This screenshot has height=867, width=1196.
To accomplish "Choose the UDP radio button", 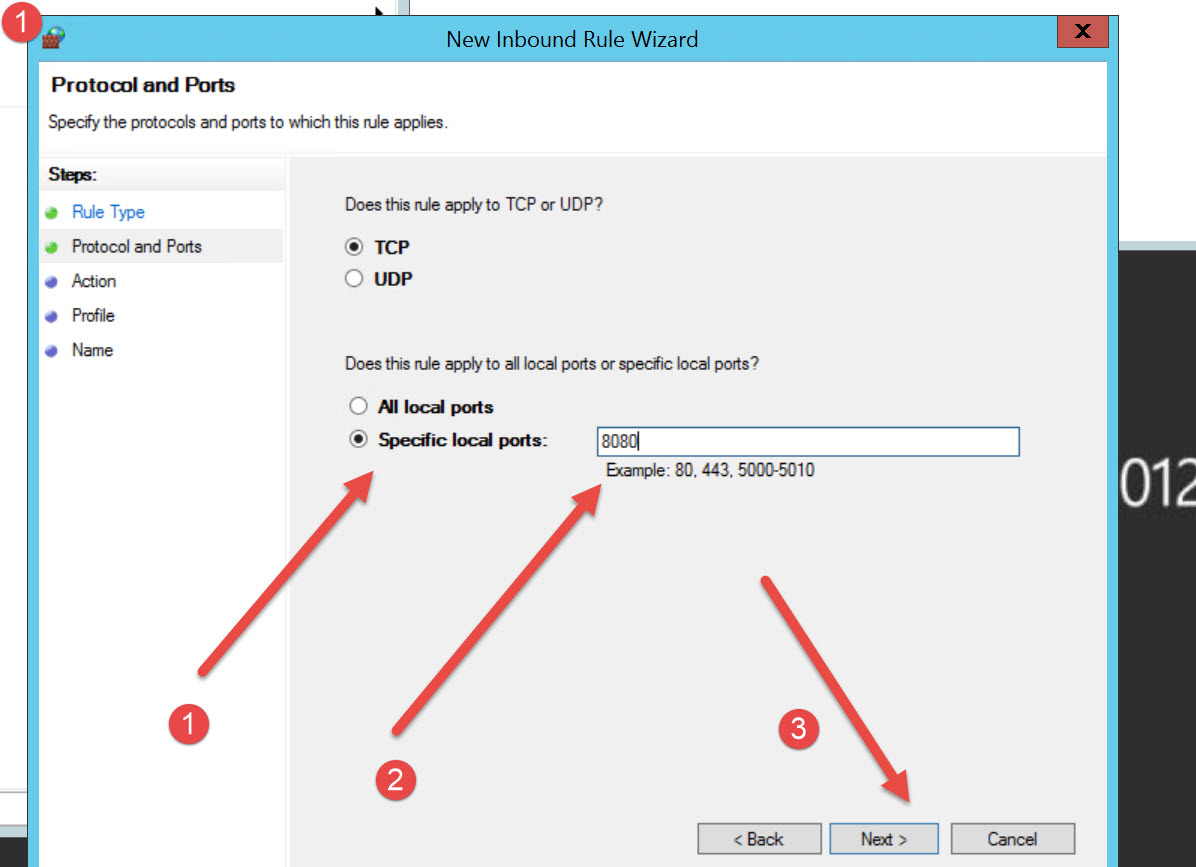I will pos(354,279).
